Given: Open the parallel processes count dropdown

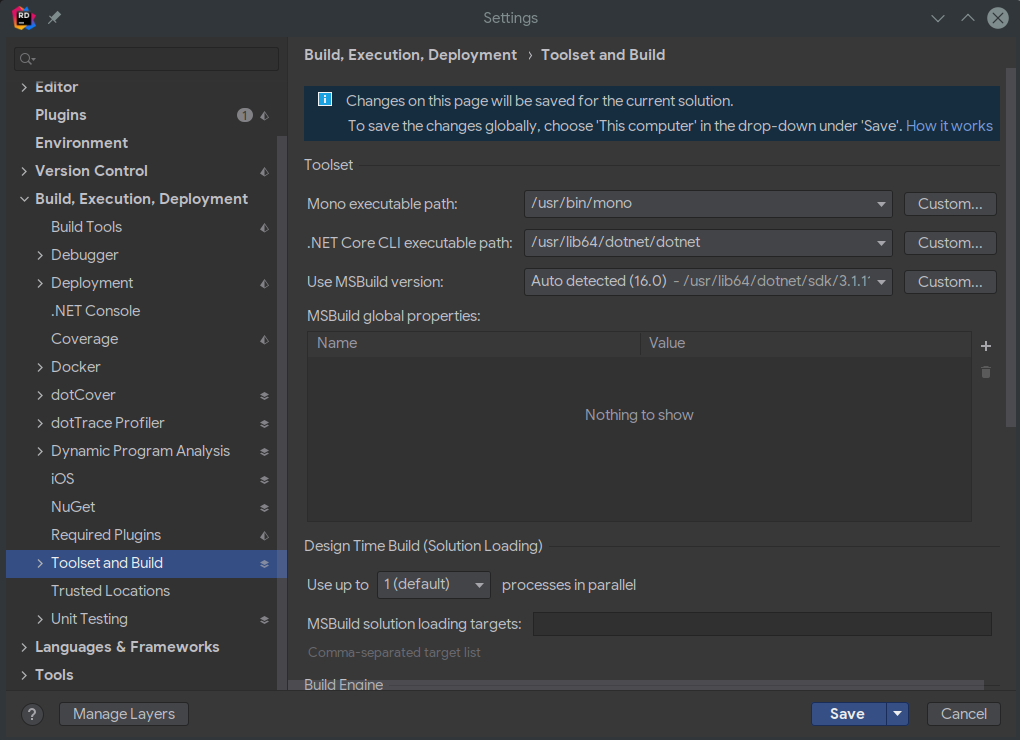Looking at the screenshot, I should tap(434, 585).
